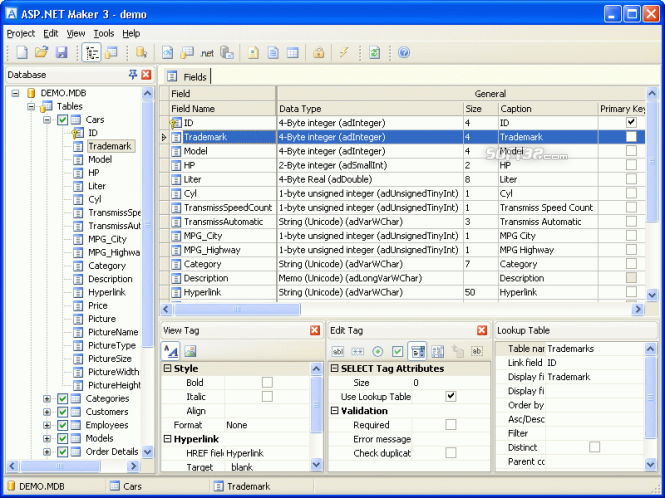Viewport: 665px width, 498px height.
Task: Pin the Database panel
Action: click(133, 75)
